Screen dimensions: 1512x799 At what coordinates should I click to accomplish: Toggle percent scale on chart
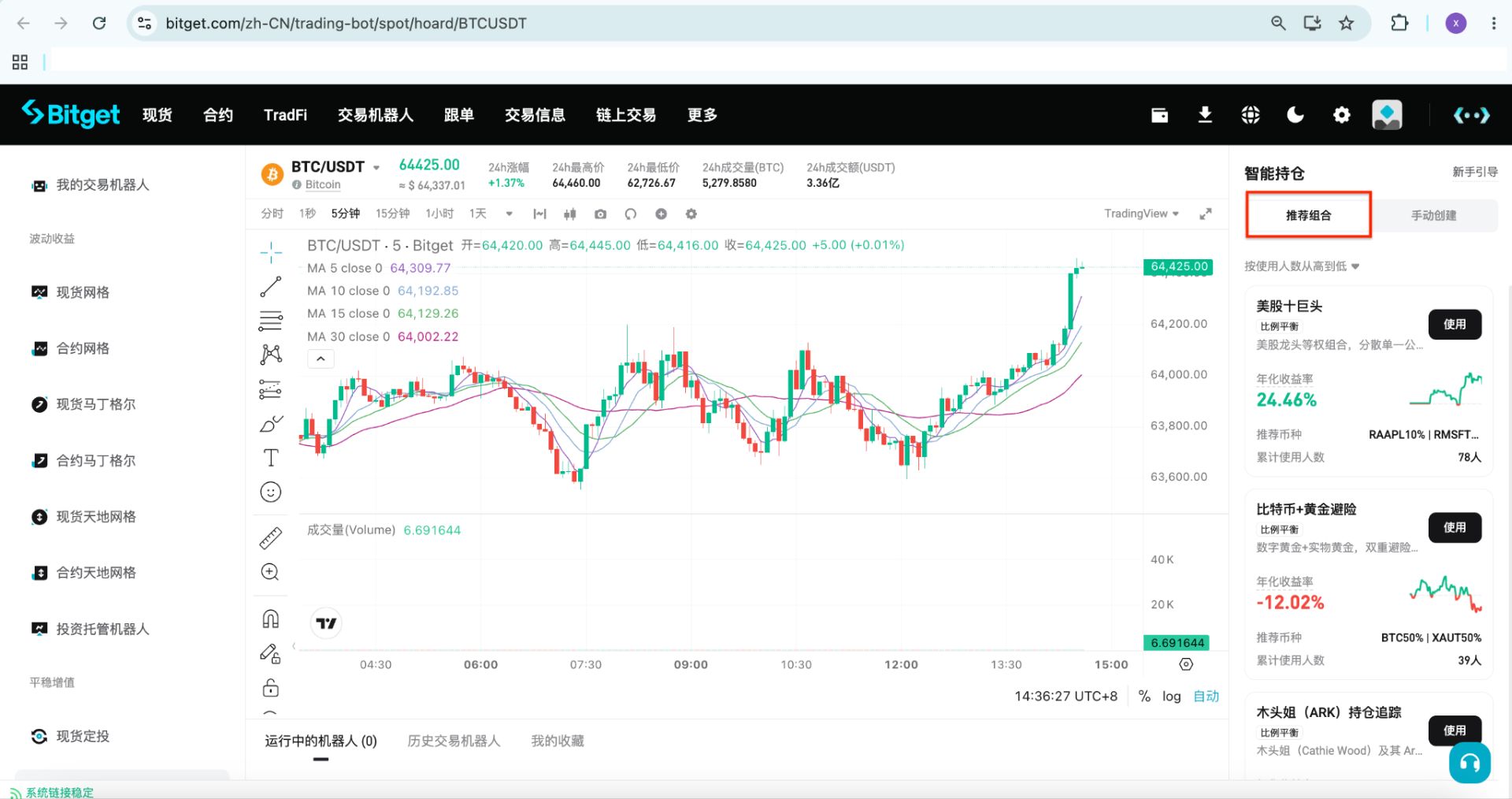pyautogui.click(x=1144, y=697)
